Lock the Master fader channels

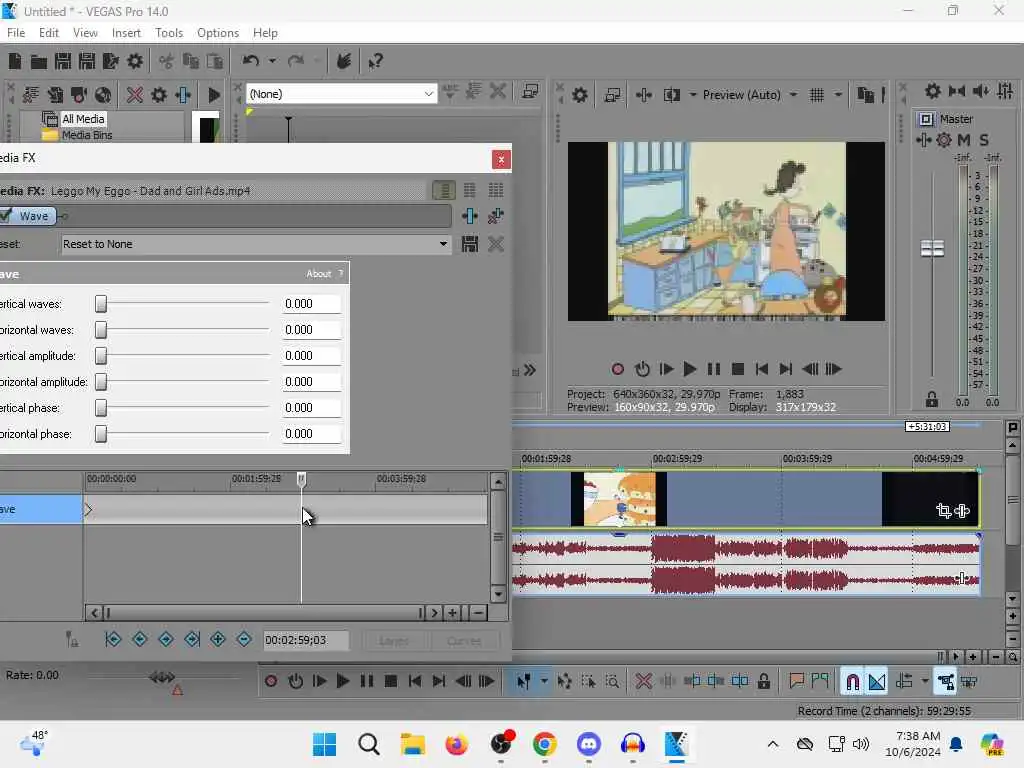point(932,399)
